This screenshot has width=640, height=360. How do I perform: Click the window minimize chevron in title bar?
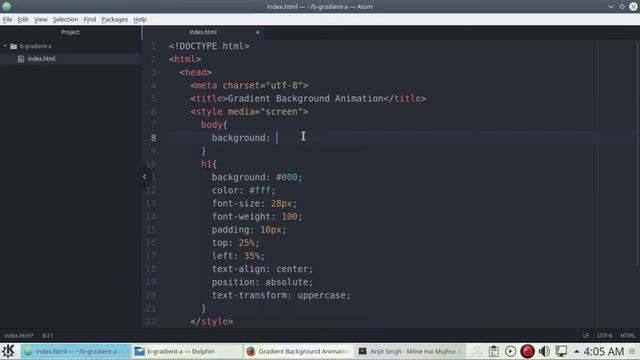pyautogui.click(x=611, y=6)
